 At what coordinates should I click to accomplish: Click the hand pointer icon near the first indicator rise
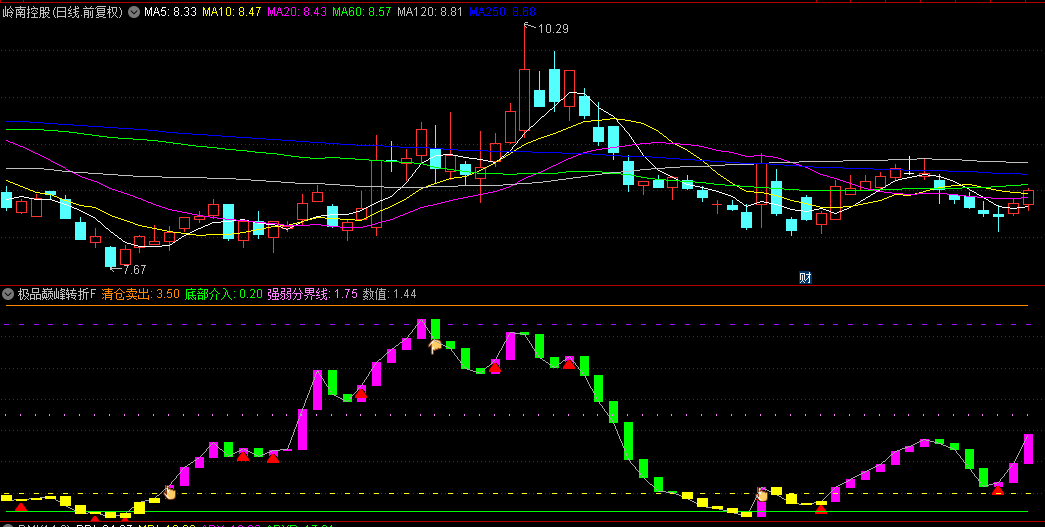pyautogui.click(x=170, y=492)
